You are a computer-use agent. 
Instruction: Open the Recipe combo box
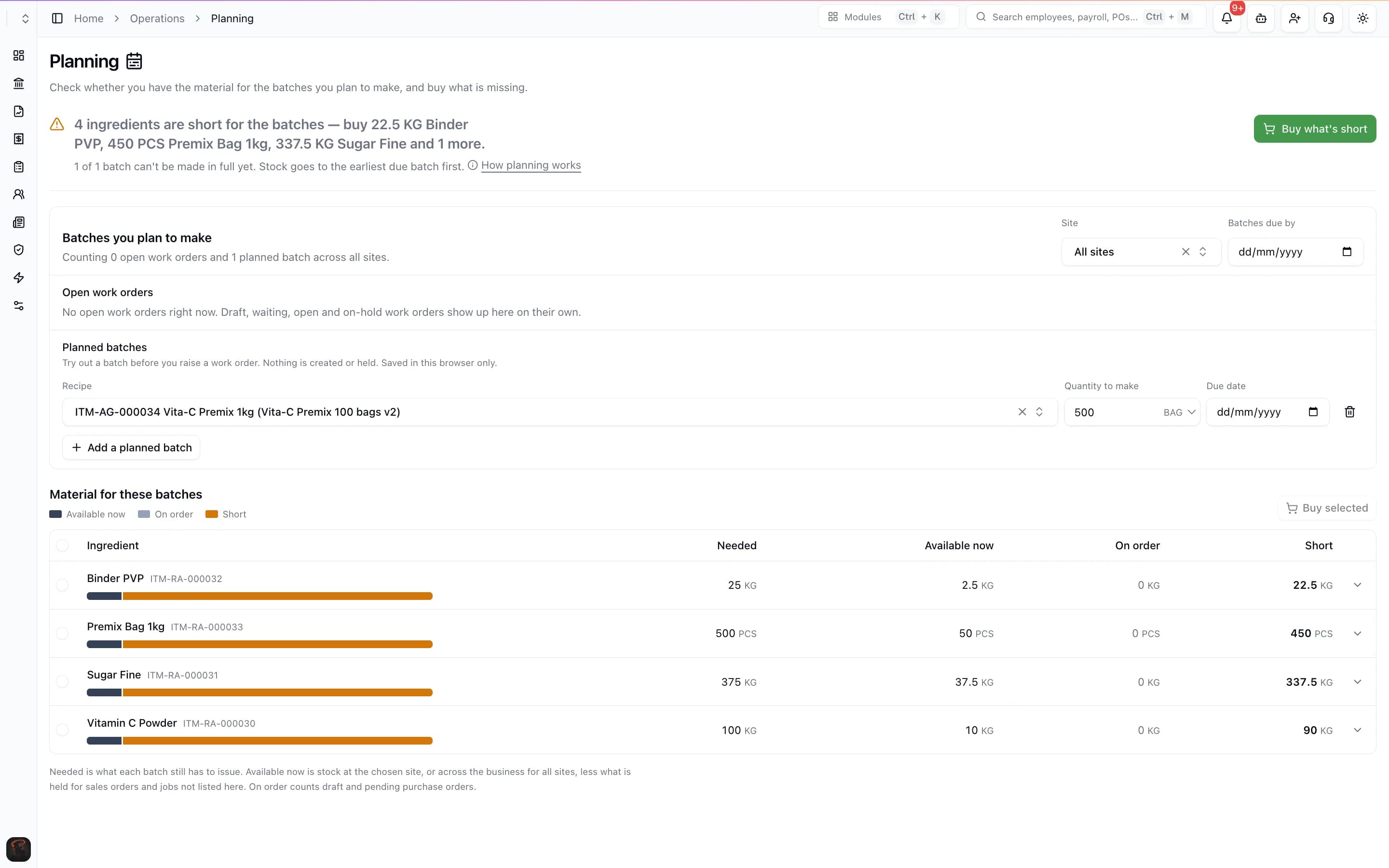tap(559, 412)
